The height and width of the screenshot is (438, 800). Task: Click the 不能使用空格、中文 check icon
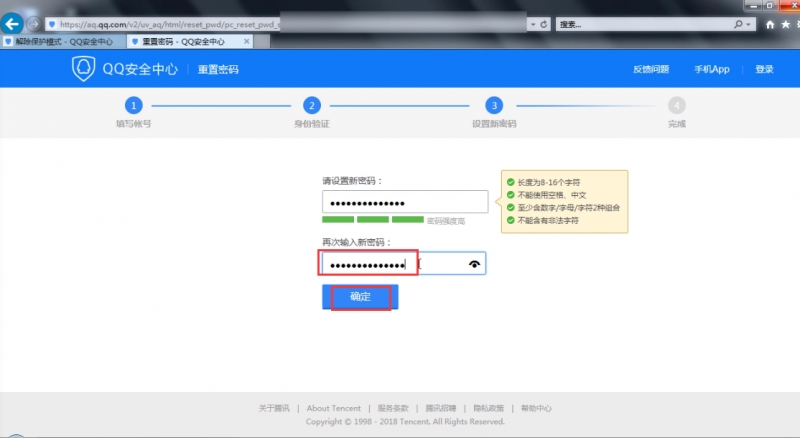(510, 194)
